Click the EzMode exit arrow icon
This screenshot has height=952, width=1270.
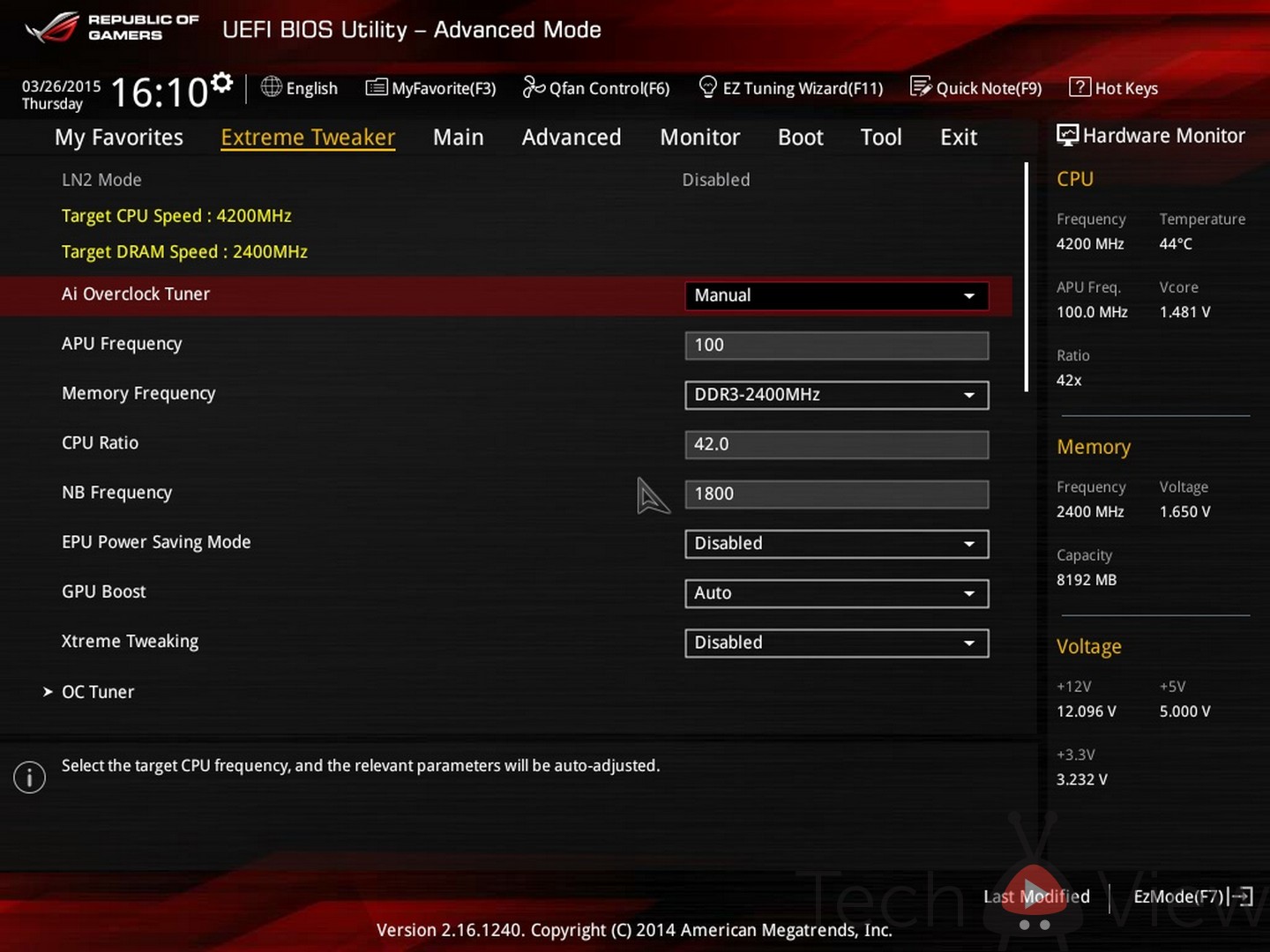click(x=1242, y=896)
